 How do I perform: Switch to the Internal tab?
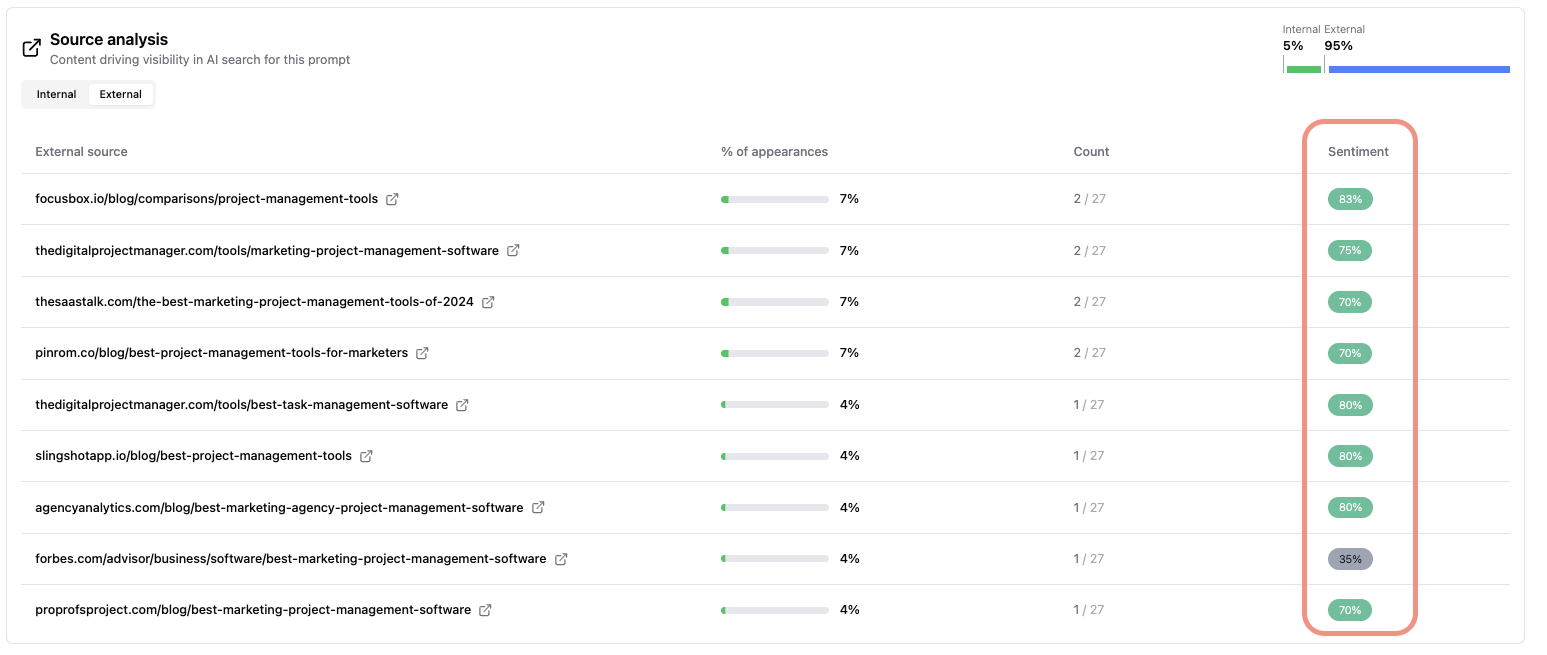click(x=56, y=94)
